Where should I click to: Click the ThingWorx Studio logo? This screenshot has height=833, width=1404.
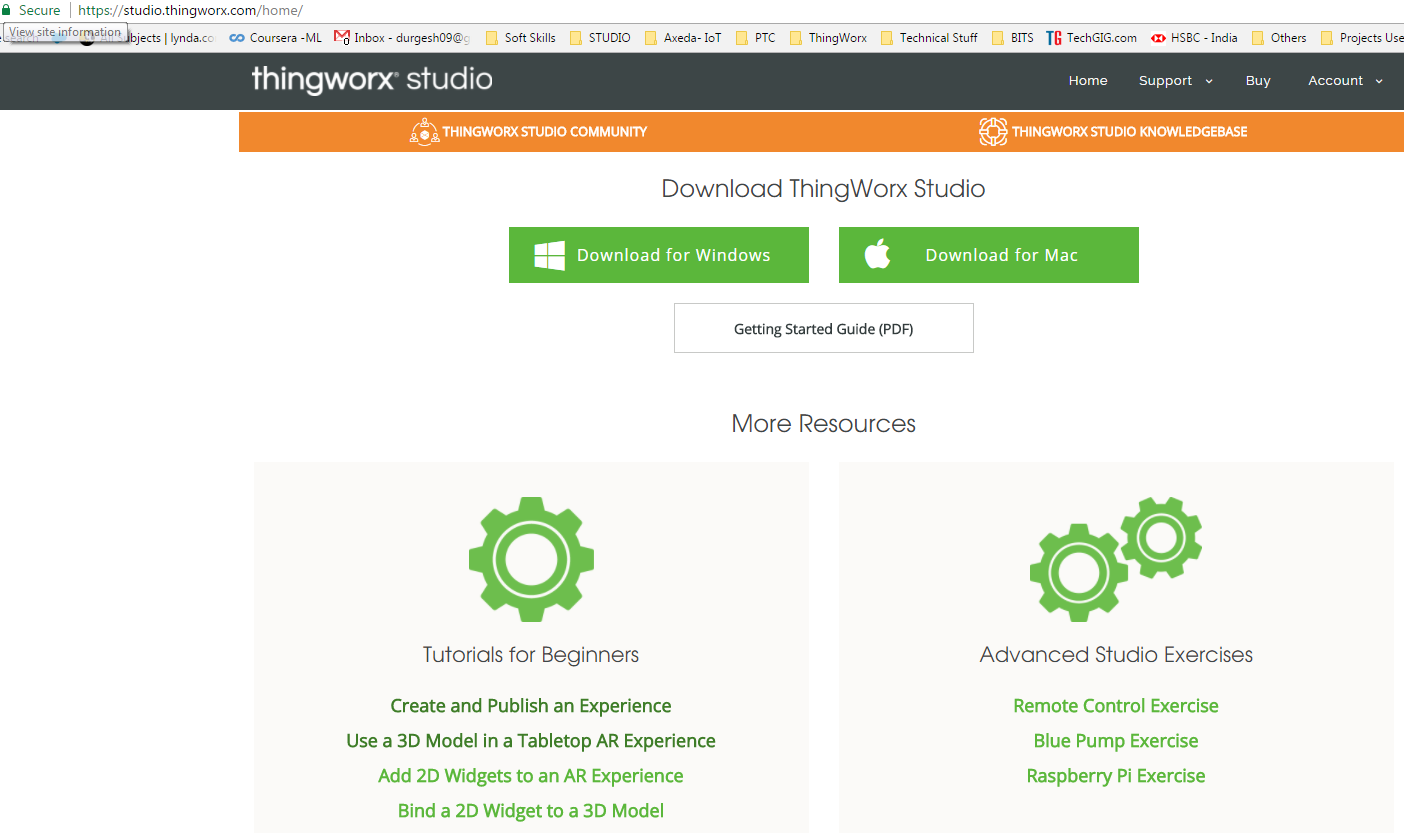pyautogui.click(x=372, y=80)
